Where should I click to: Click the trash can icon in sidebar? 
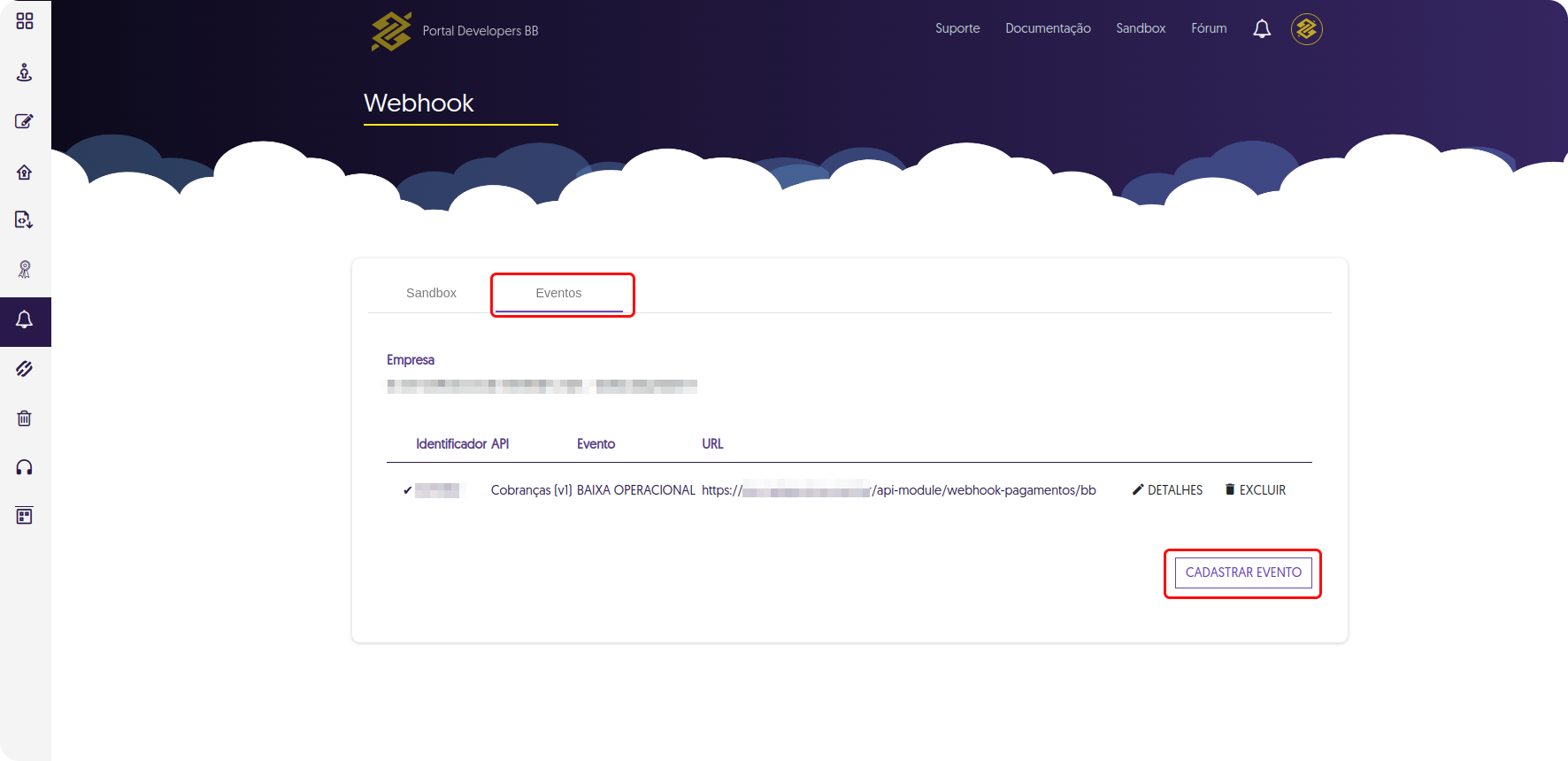[25, 418]
